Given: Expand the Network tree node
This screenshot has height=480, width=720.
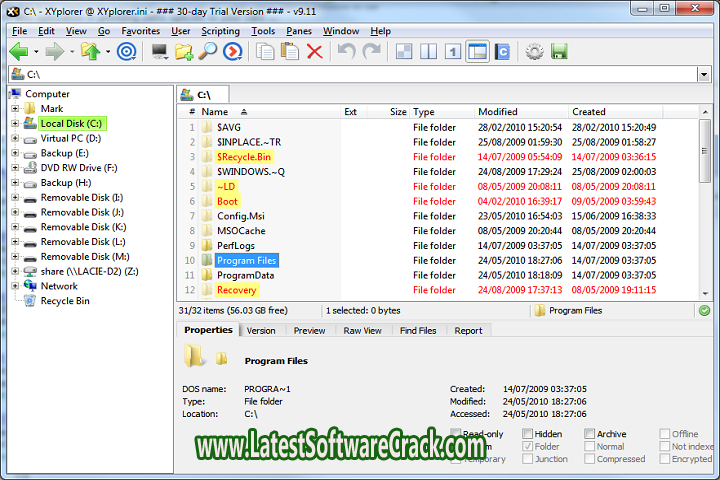Looking at the screenshot, I should coord(15,286).
